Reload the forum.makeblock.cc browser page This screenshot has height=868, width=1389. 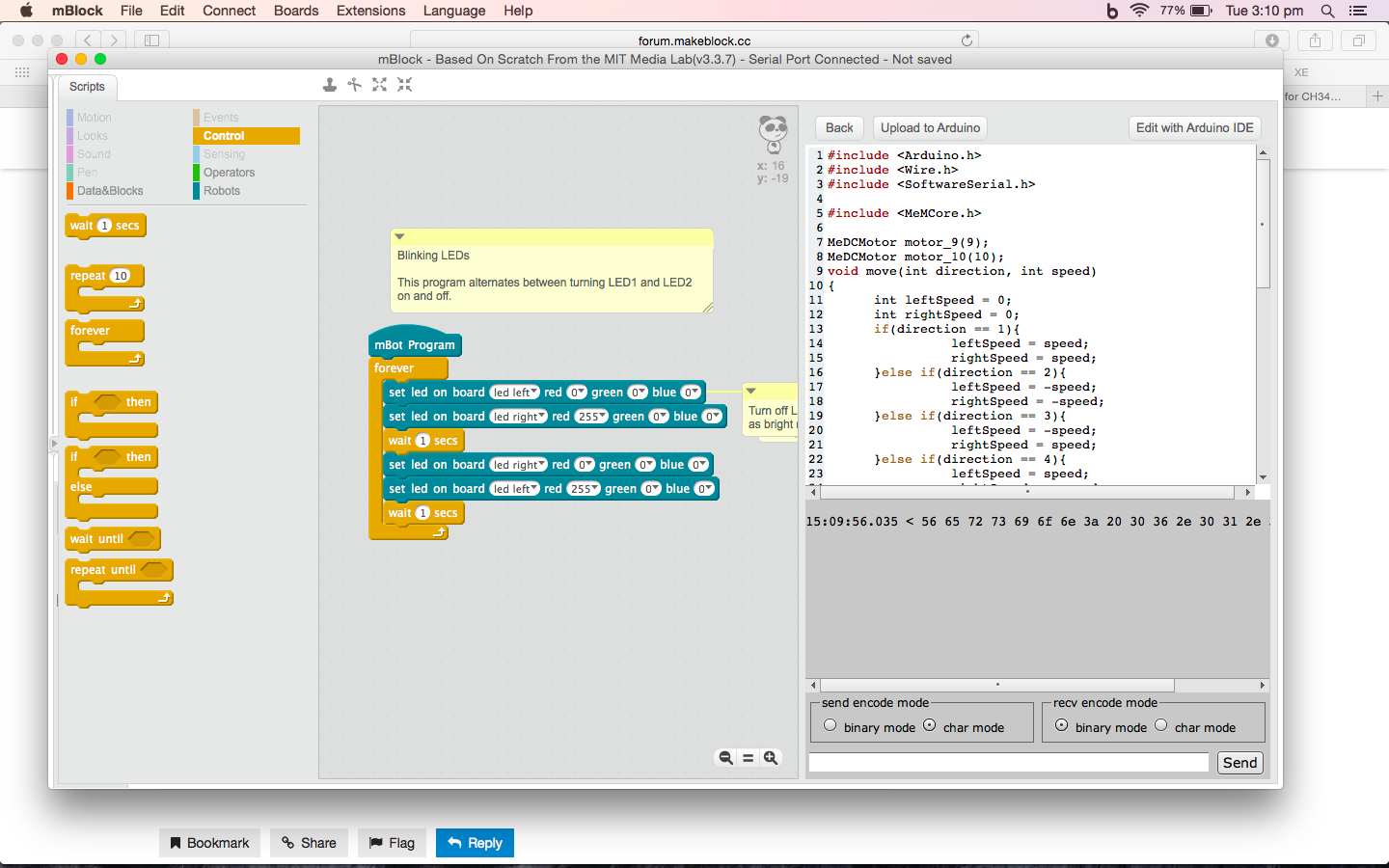pos(967,41)
